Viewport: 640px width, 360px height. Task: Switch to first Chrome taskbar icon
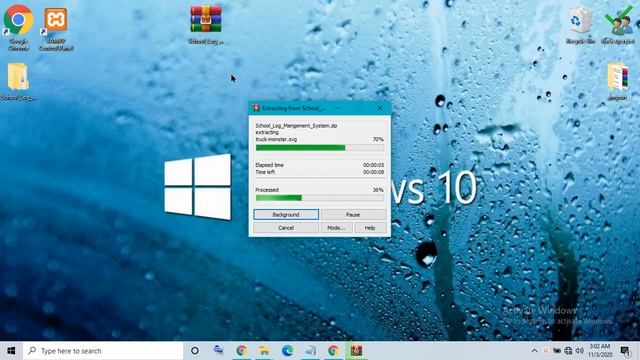[x=242, y=351]
